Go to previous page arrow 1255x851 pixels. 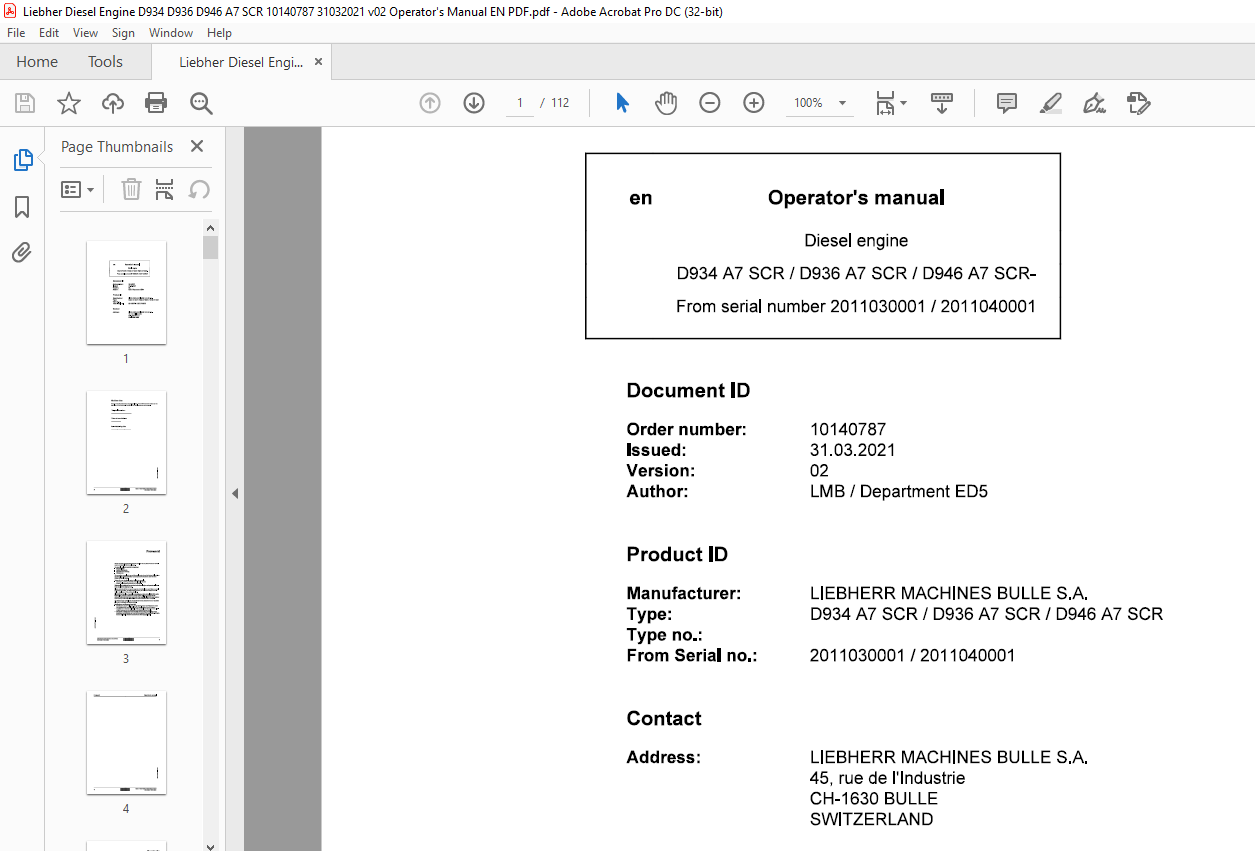pos(430,103)
